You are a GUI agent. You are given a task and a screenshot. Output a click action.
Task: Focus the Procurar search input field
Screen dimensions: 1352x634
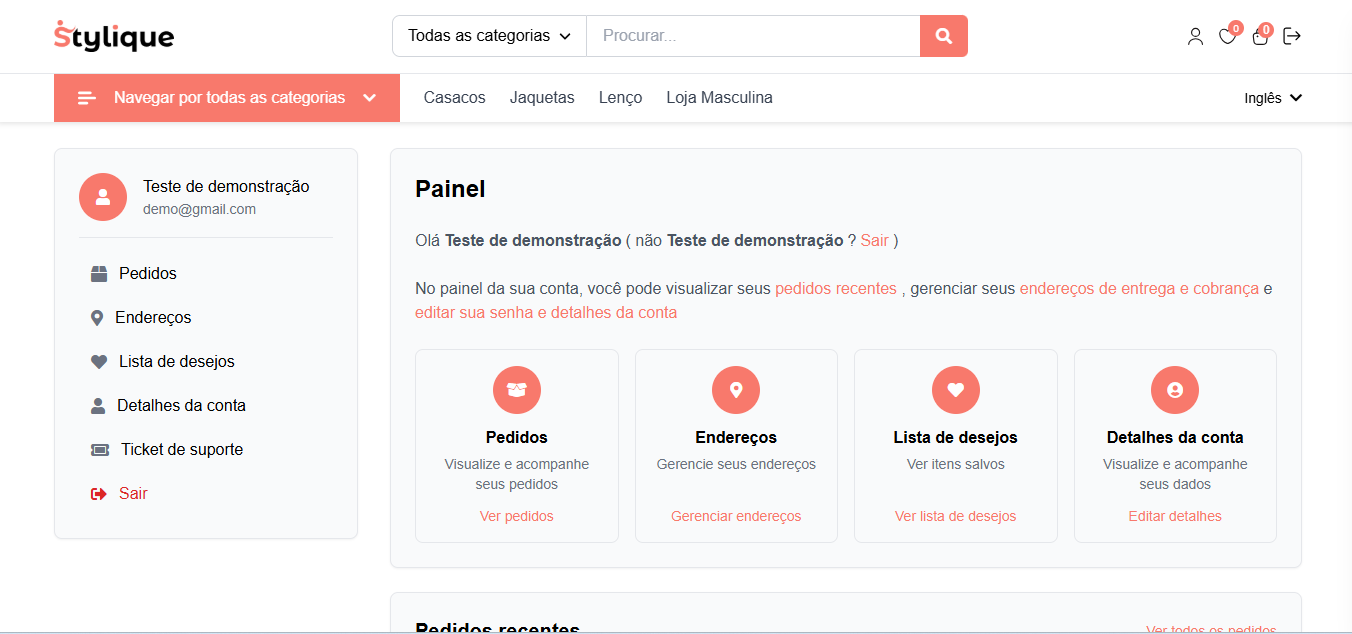click(752, 36)
